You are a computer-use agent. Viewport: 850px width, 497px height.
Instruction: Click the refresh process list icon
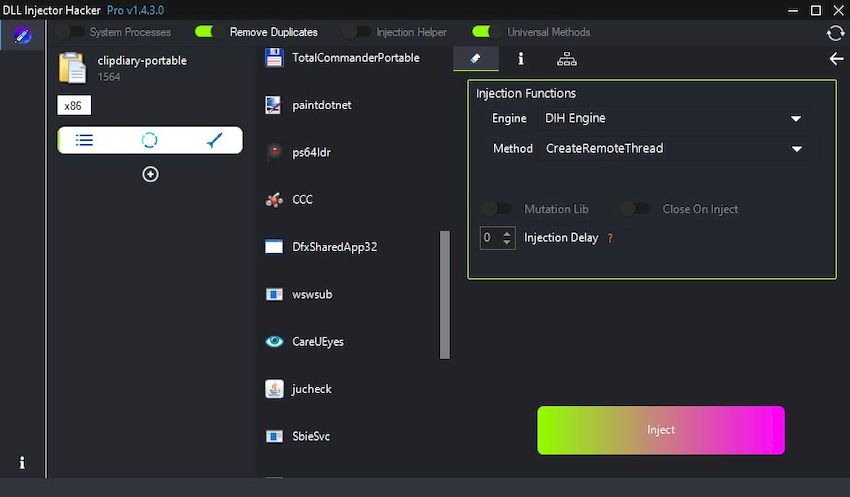click(835, 33)
